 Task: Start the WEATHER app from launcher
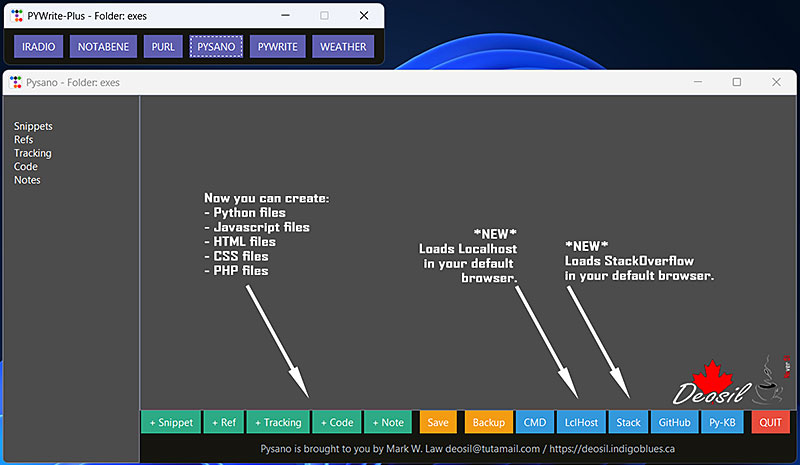click(343, 46)
